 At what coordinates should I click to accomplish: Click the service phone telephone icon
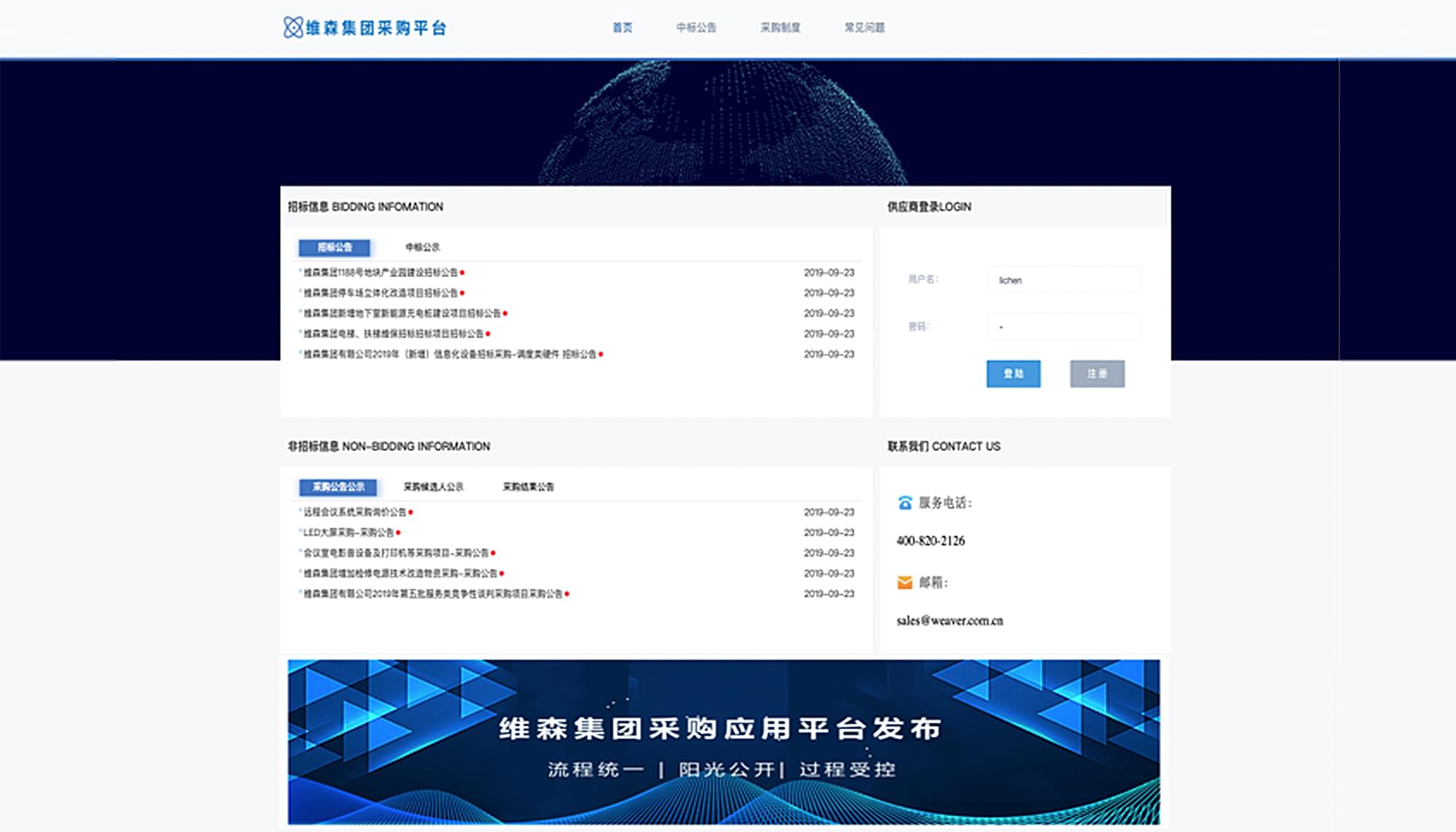pos(905,503)
